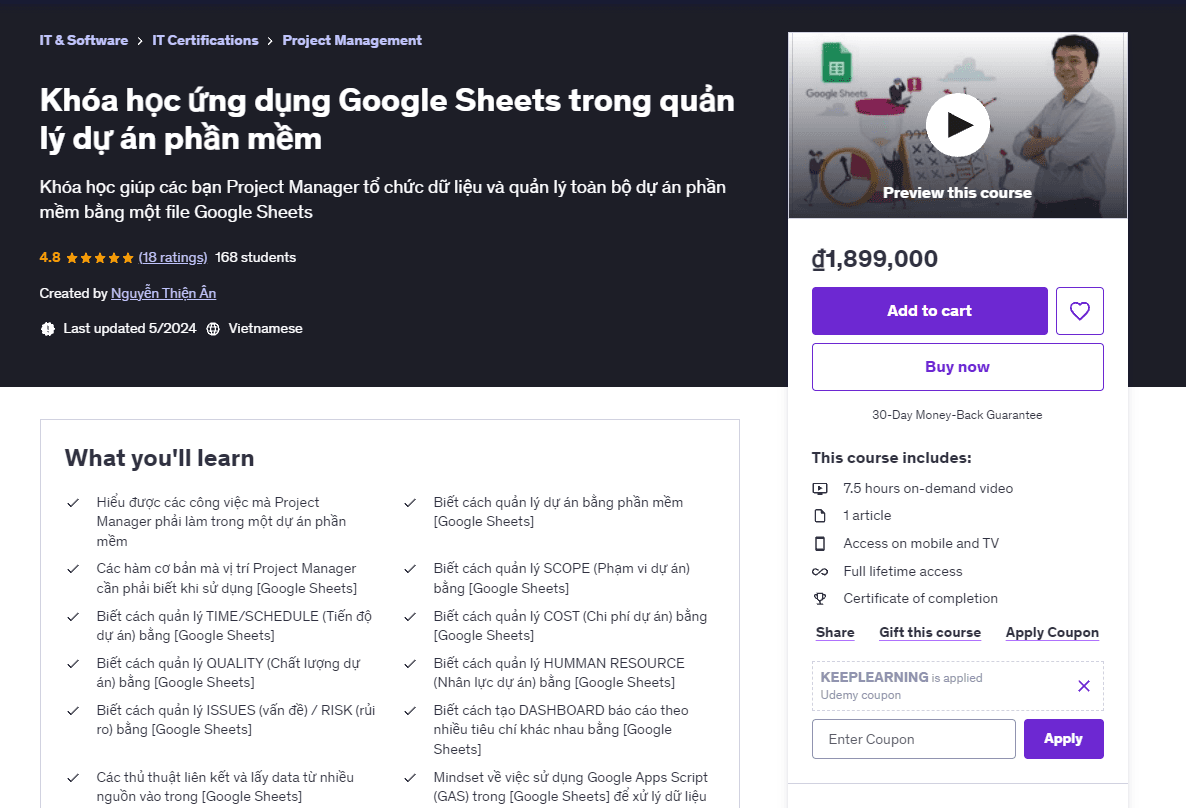Click the 'Vietnamese' language text
Screen dimensions: 1186x808
coord(265,328)
